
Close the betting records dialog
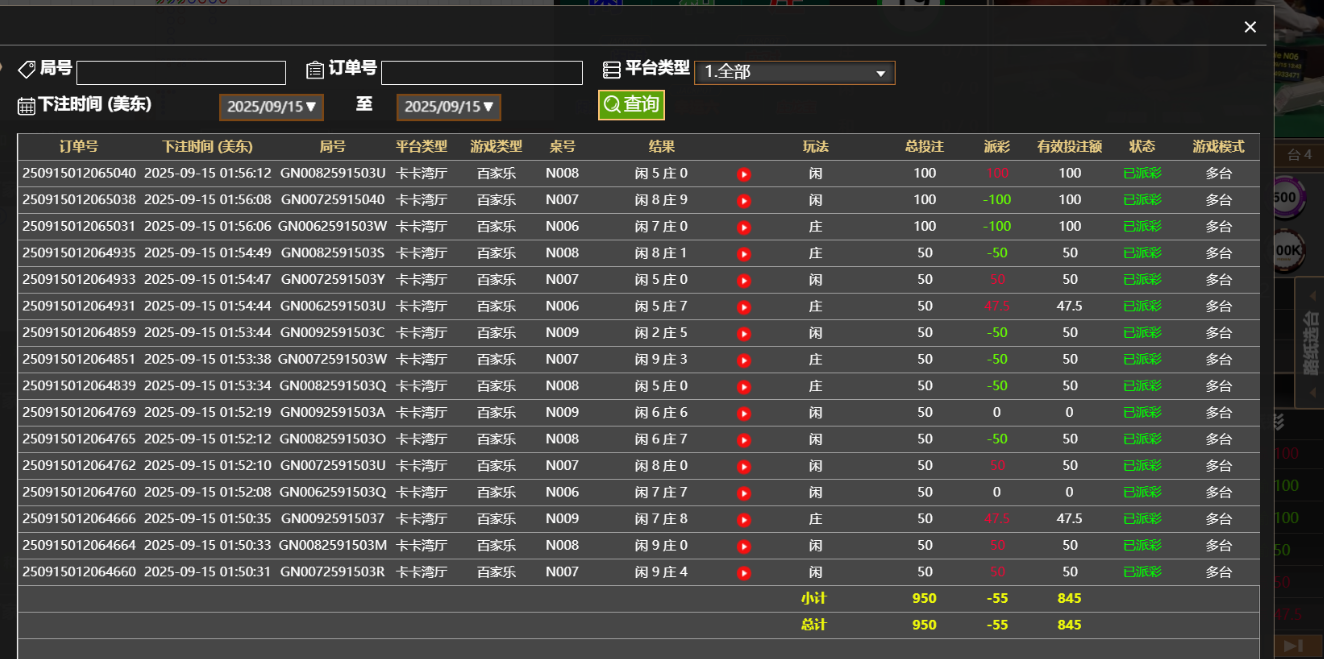coord(1249,27)
